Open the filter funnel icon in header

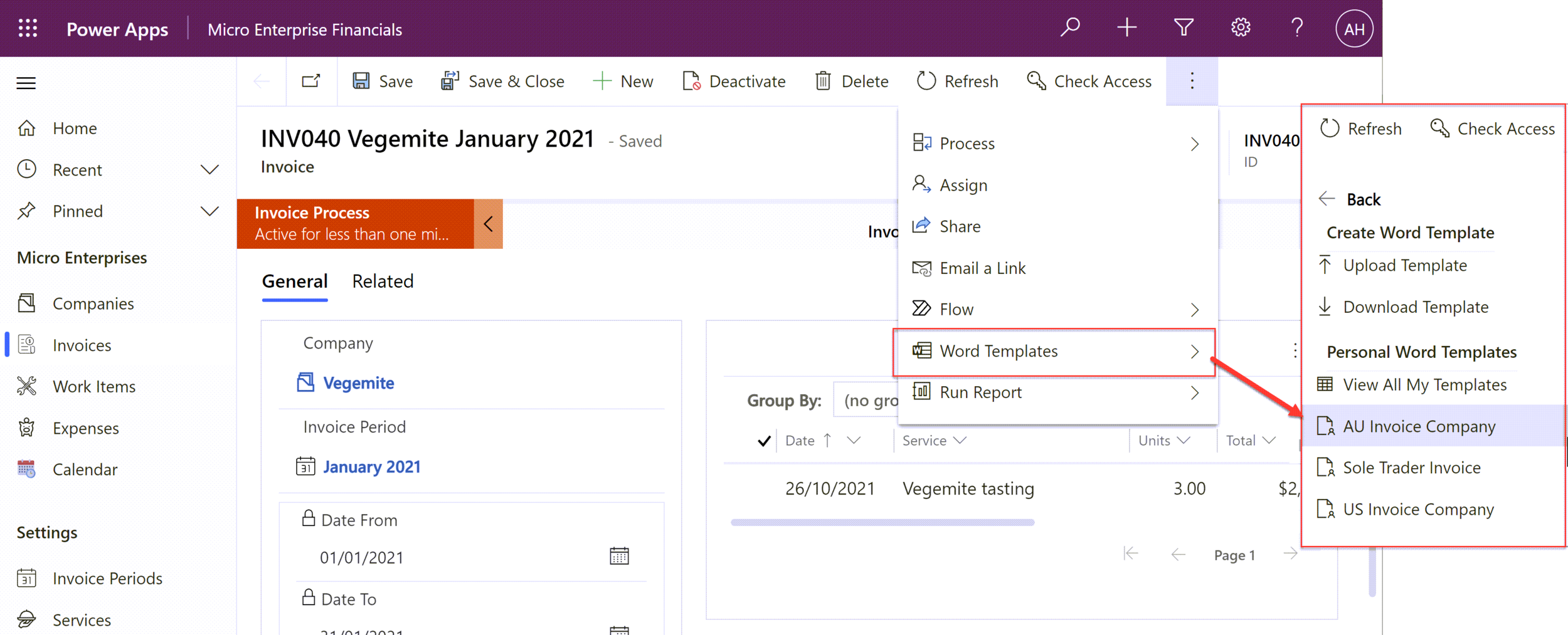coord(1183,28)
